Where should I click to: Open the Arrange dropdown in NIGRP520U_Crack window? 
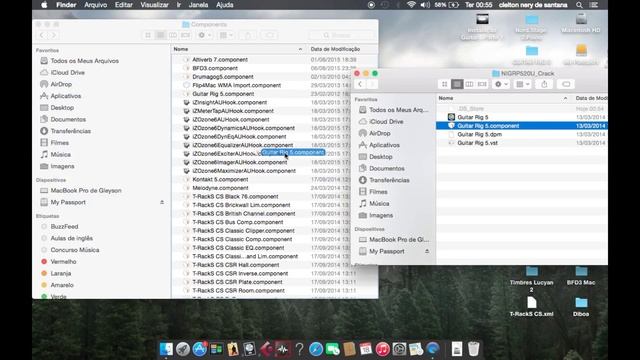(x=523, y=84)
